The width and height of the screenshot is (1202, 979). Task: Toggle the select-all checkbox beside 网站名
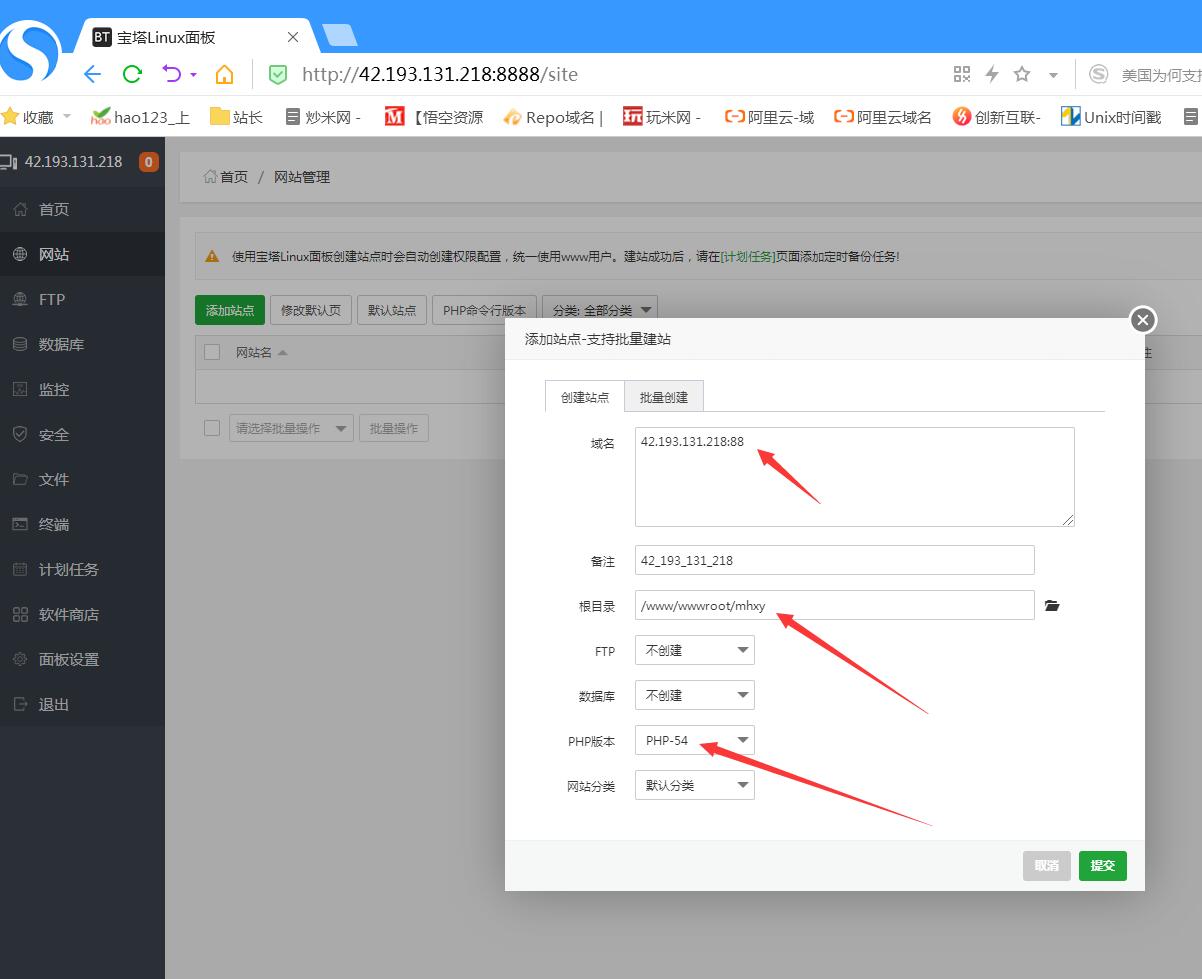[x=212, y=352]
